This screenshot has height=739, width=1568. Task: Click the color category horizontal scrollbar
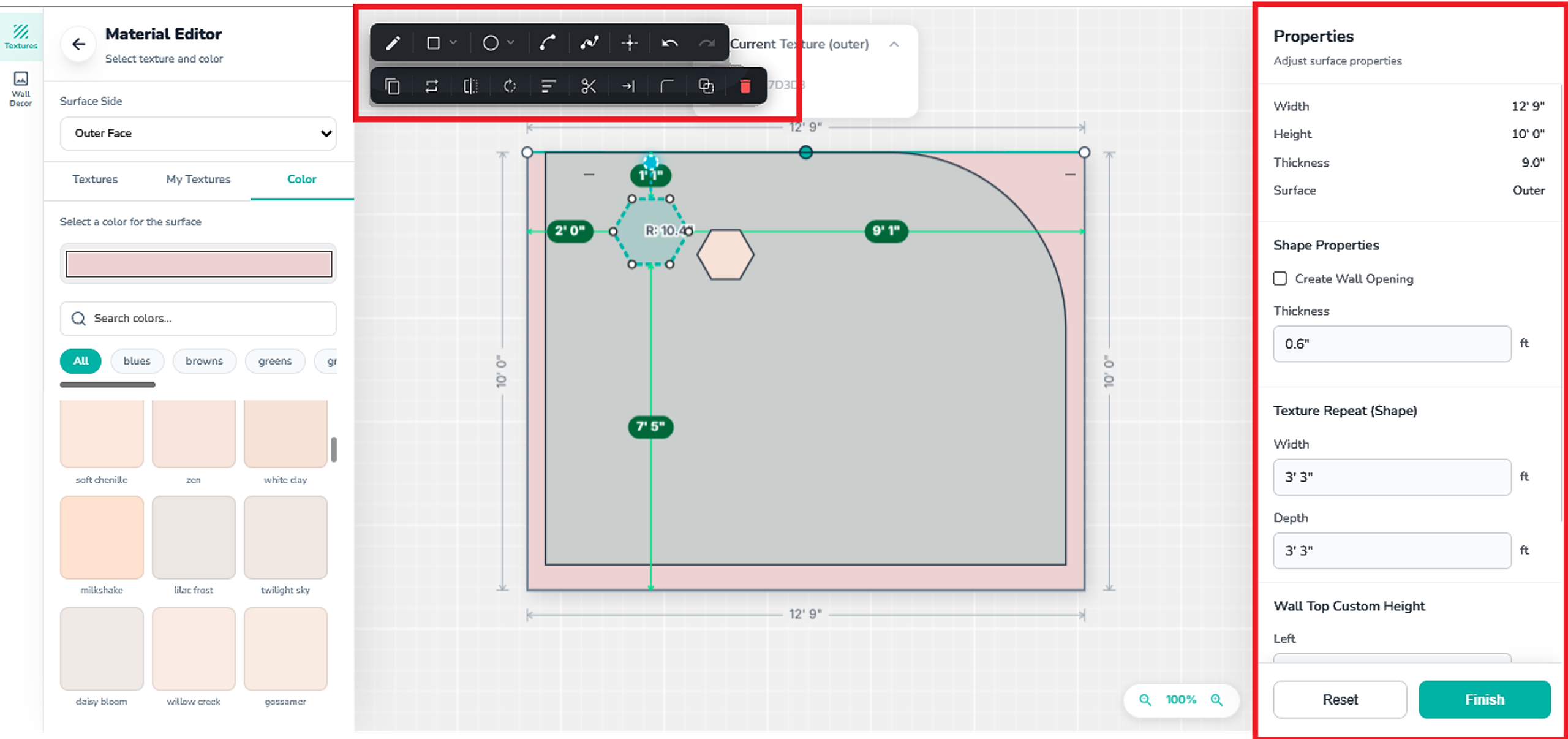point(108,385)
